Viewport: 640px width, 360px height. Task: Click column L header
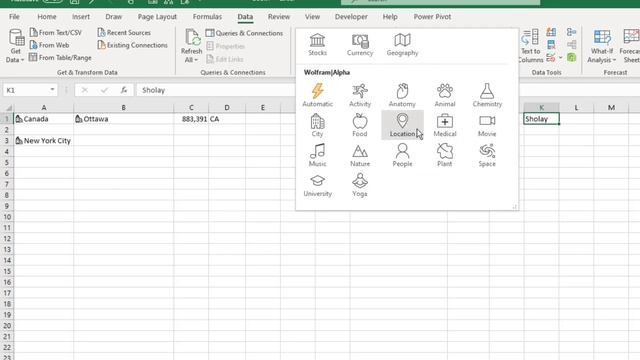[576, 107]
